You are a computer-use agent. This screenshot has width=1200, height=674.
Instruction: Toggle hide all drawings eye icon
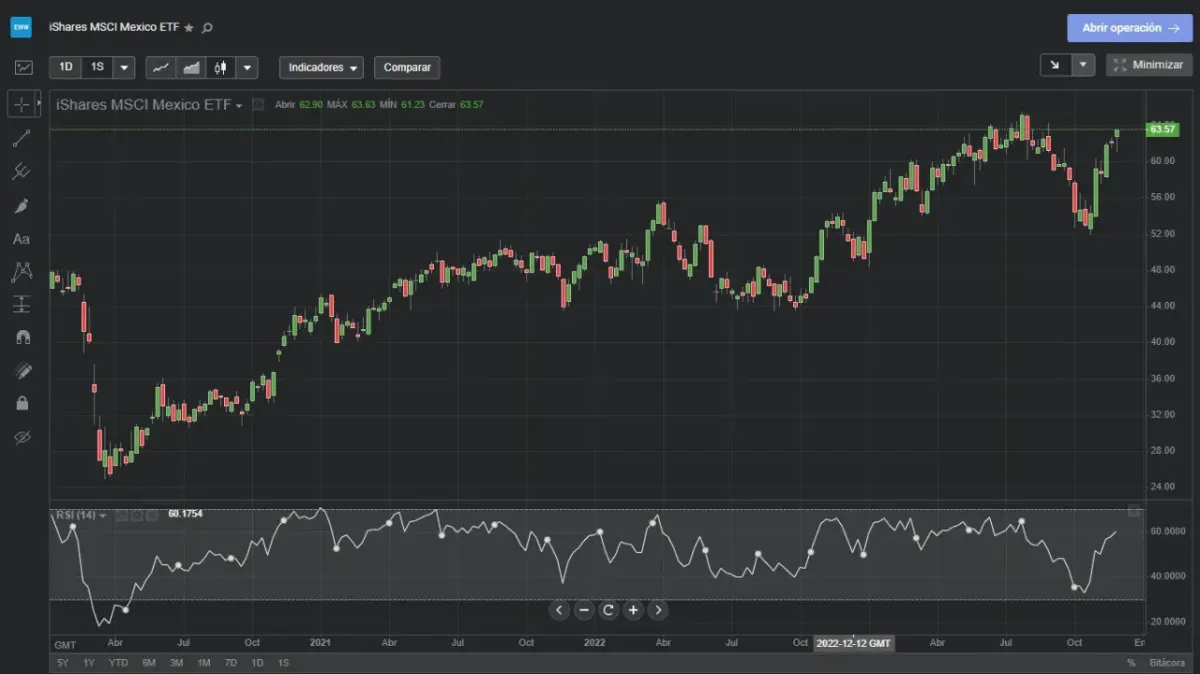(x=22, y=437)
